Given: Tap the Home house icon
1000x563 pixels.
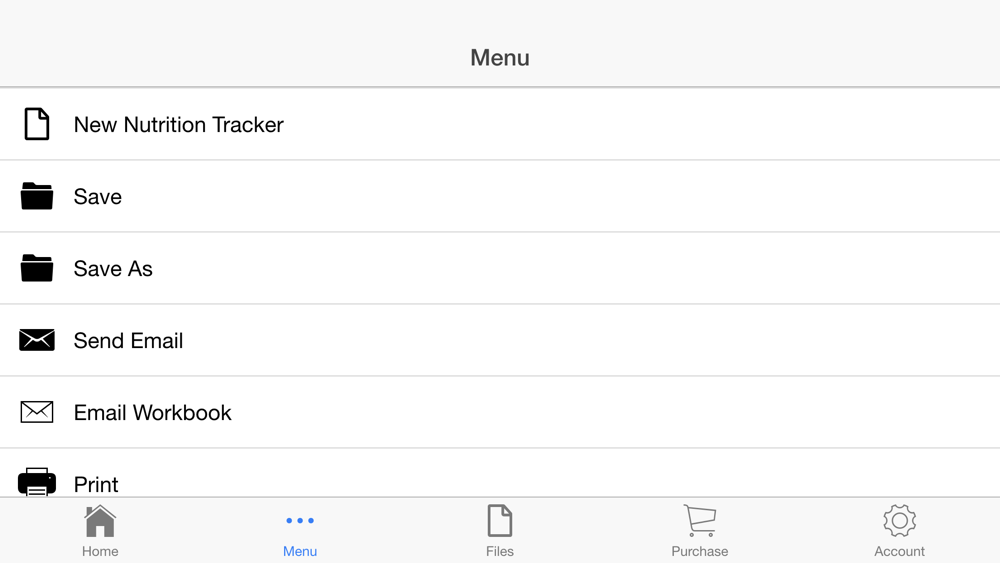Looking at the screenshot, I should tap(100, 521).
